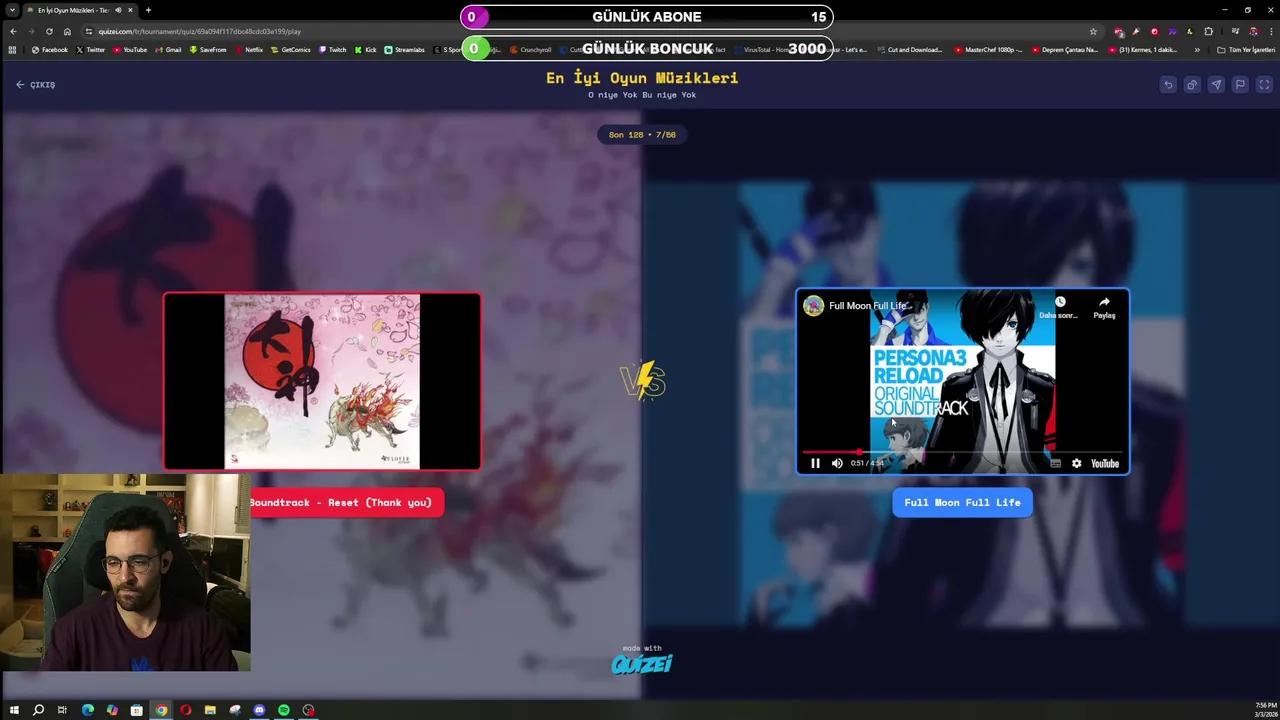Click the paper plane share icon
The width and height of the screenshot is (1280, 720).
click(x=1216, y=85)
